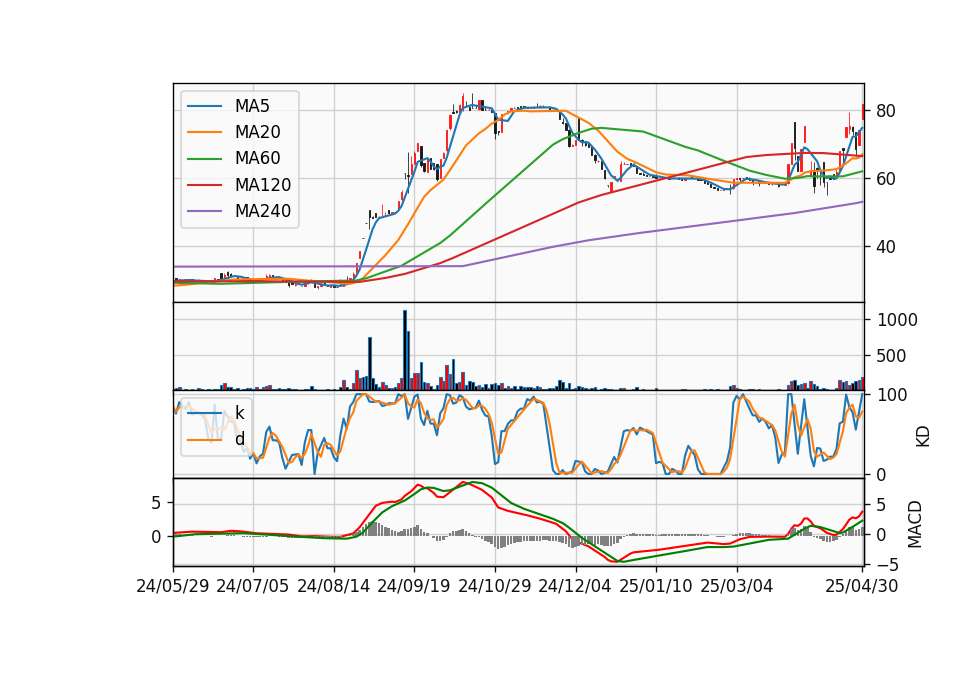Click the MA5 legend label
The width and height of the screenshot is (960, 690).
pos(252,106)
